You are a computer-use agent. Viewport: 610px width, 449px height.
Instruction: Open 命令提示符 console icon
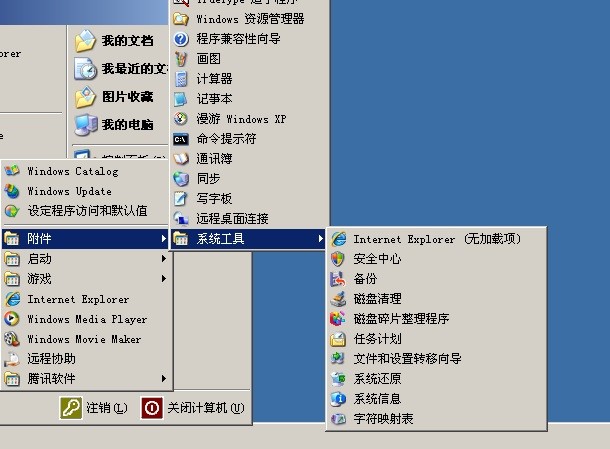click(x=181, y=139)
